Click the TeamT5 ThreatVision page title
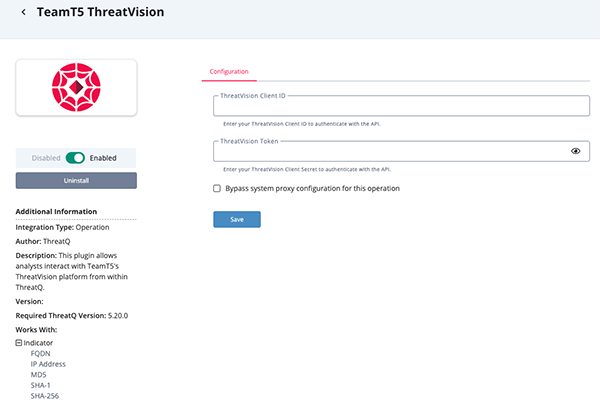 100,13
